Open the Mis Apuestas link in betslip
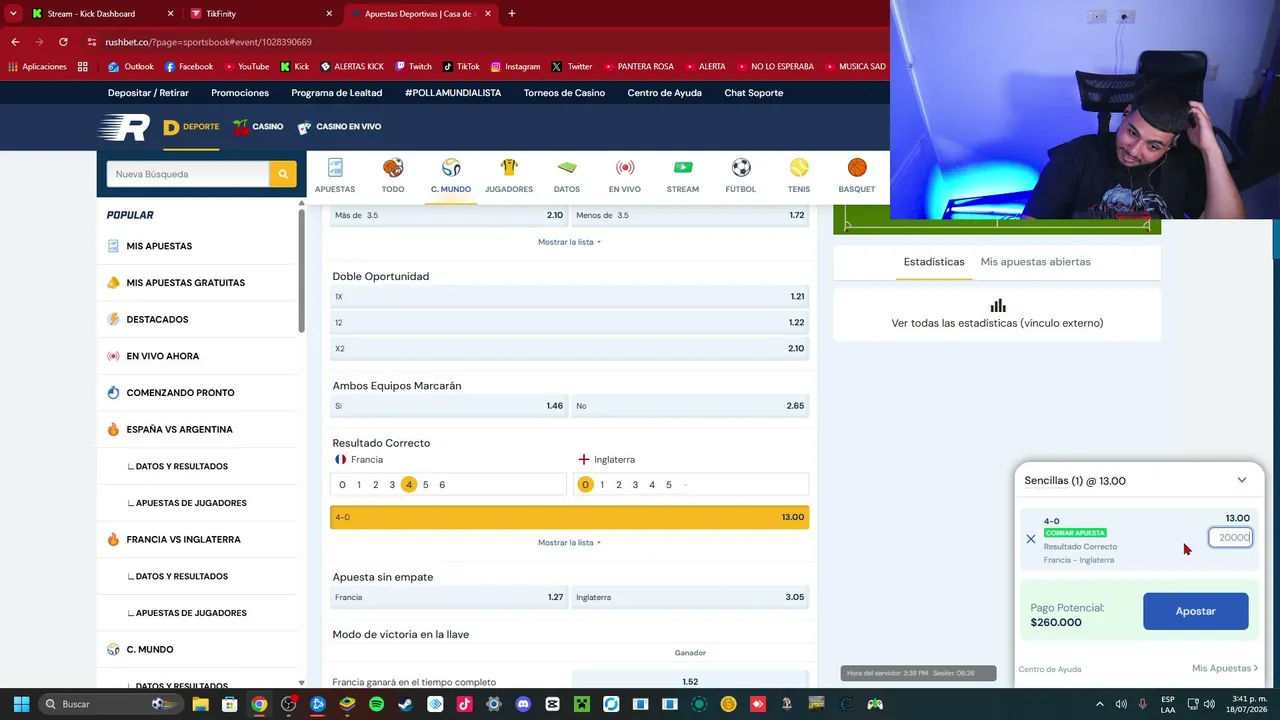The width and height of the screenshot is (1280, 720). click(x=1225, y=668)
